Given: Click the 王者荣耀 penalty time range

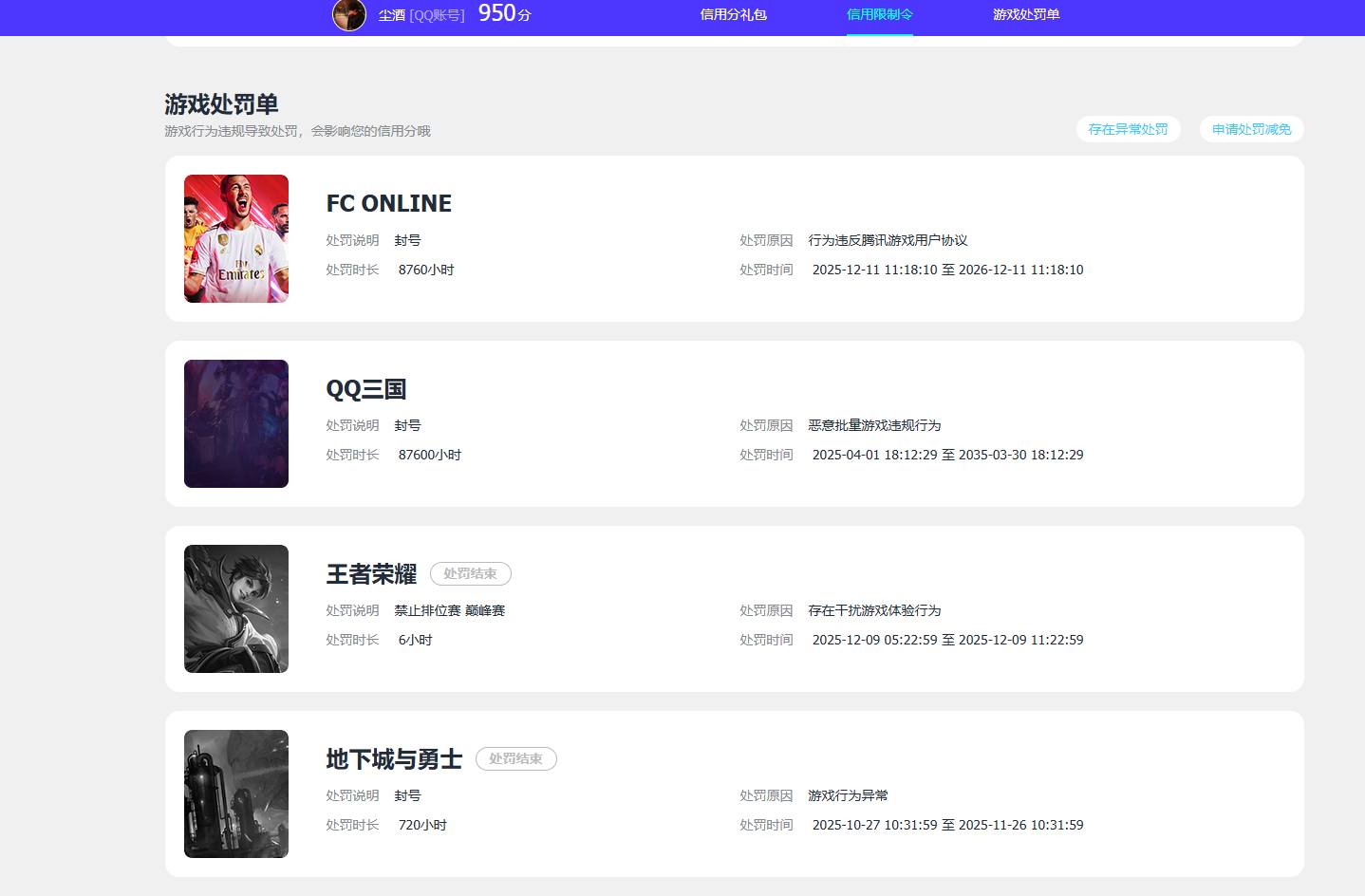Looking at the screenshot, I should [948, 640].
